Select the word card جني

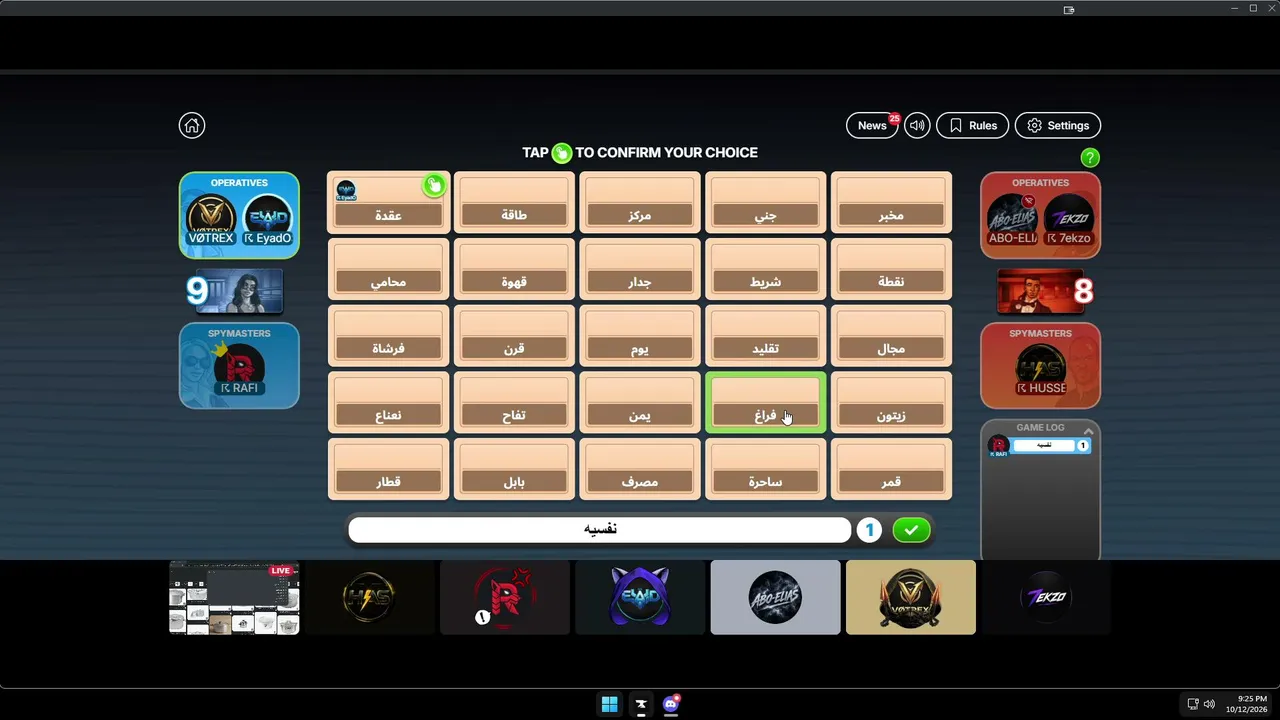pyautogui.click(x=765, y=202)
